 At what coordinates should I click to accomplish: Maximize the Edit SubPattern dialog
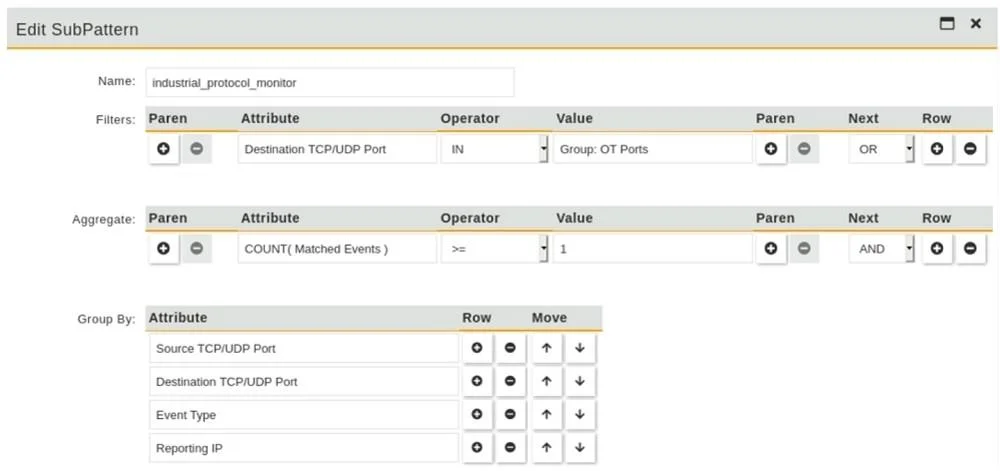[x=947, y=24]
